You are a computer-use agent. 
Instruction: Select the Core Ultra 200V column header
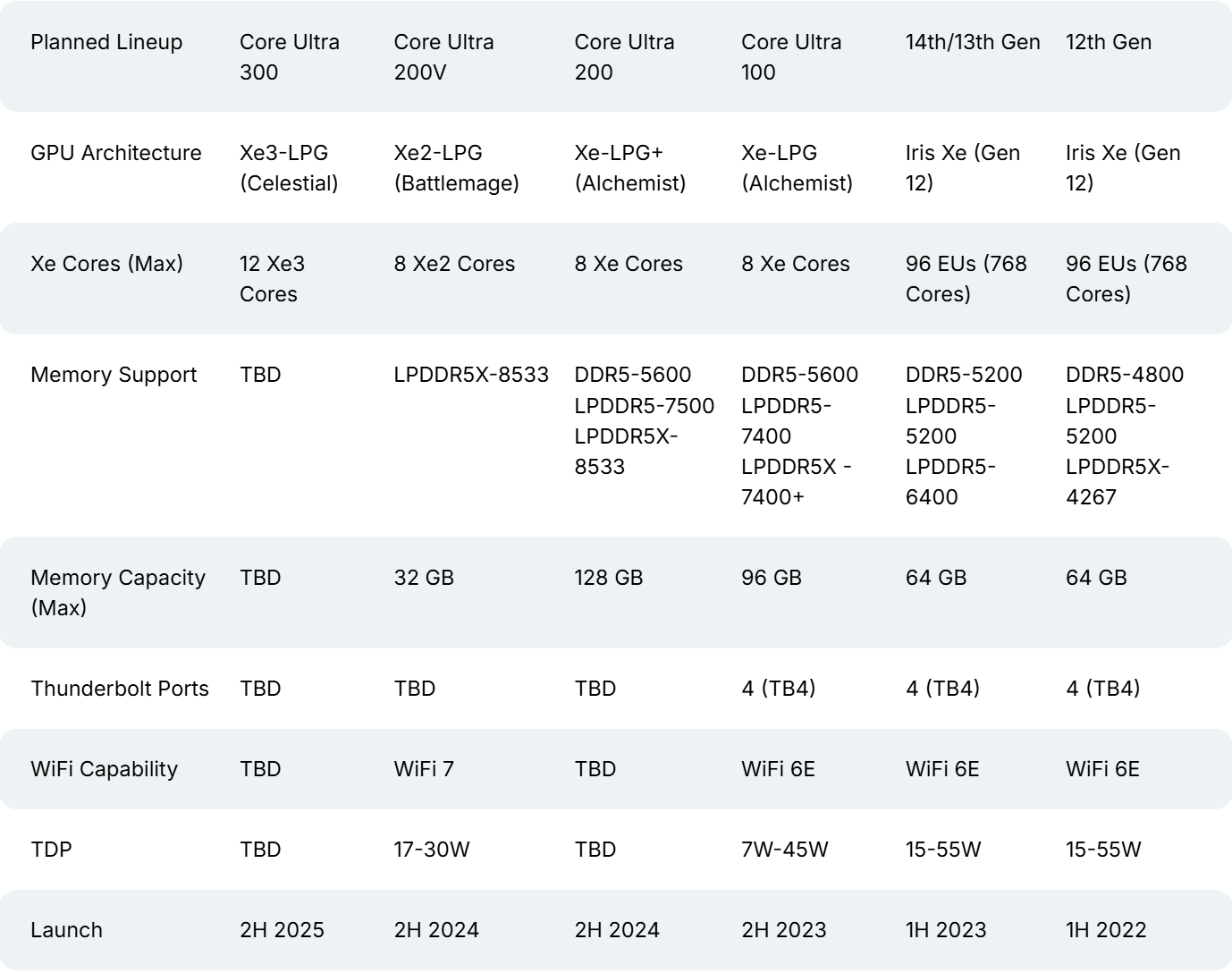point(443,56)
